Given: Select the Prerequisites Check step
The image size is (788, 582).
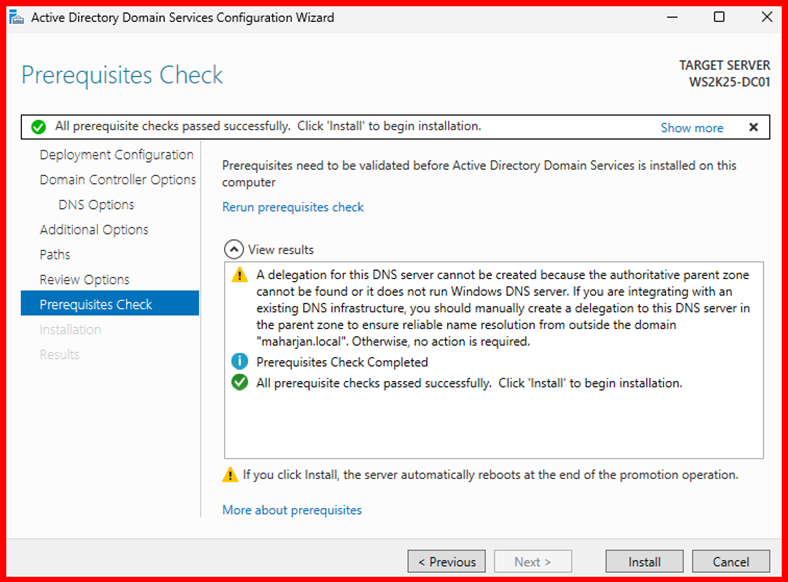Looking at the screenshot, I should [x=96, y=305].
